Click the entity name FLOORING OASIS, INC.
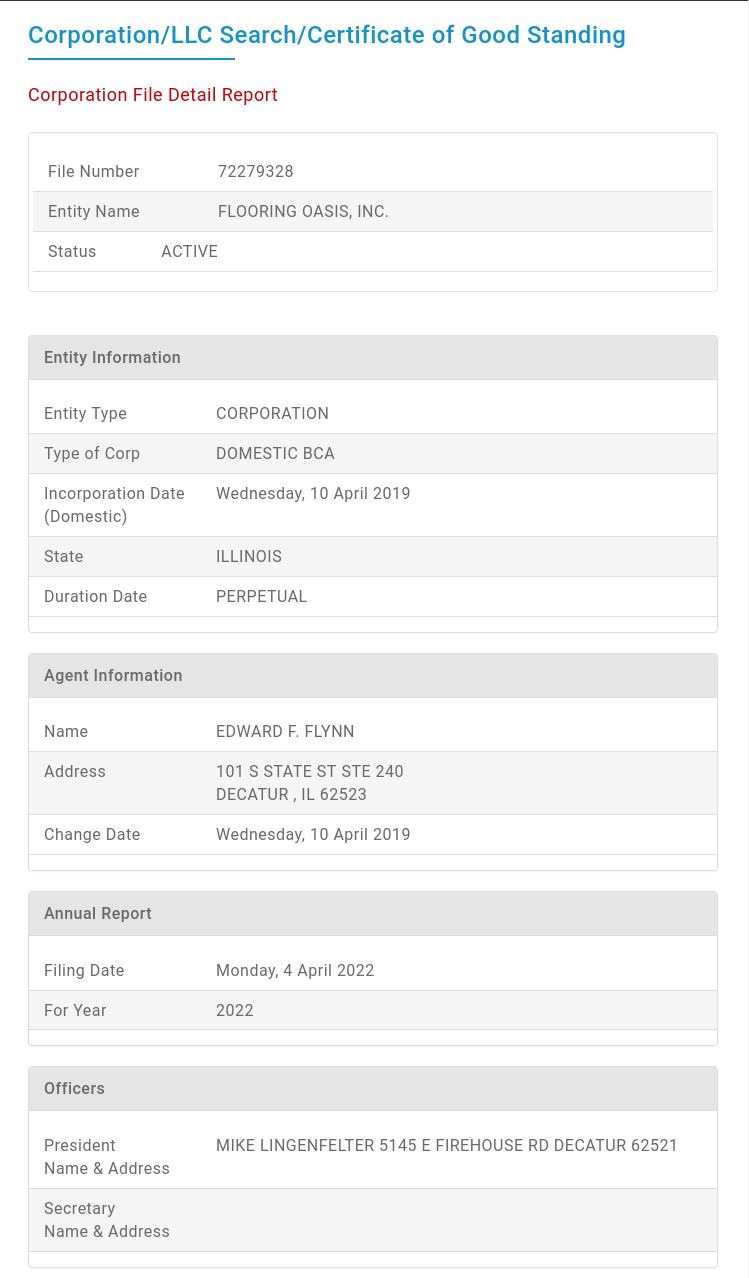 [x=303, y=211]
